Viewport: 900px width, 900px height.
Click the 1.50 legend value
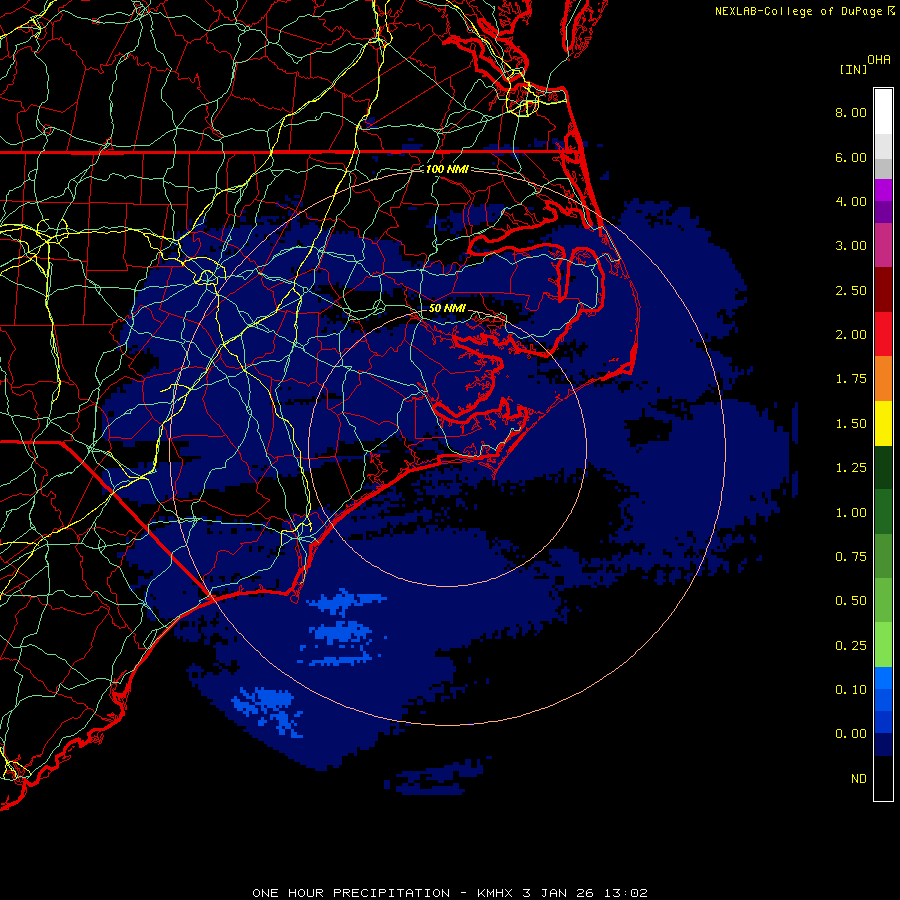[x=851, y=424]
